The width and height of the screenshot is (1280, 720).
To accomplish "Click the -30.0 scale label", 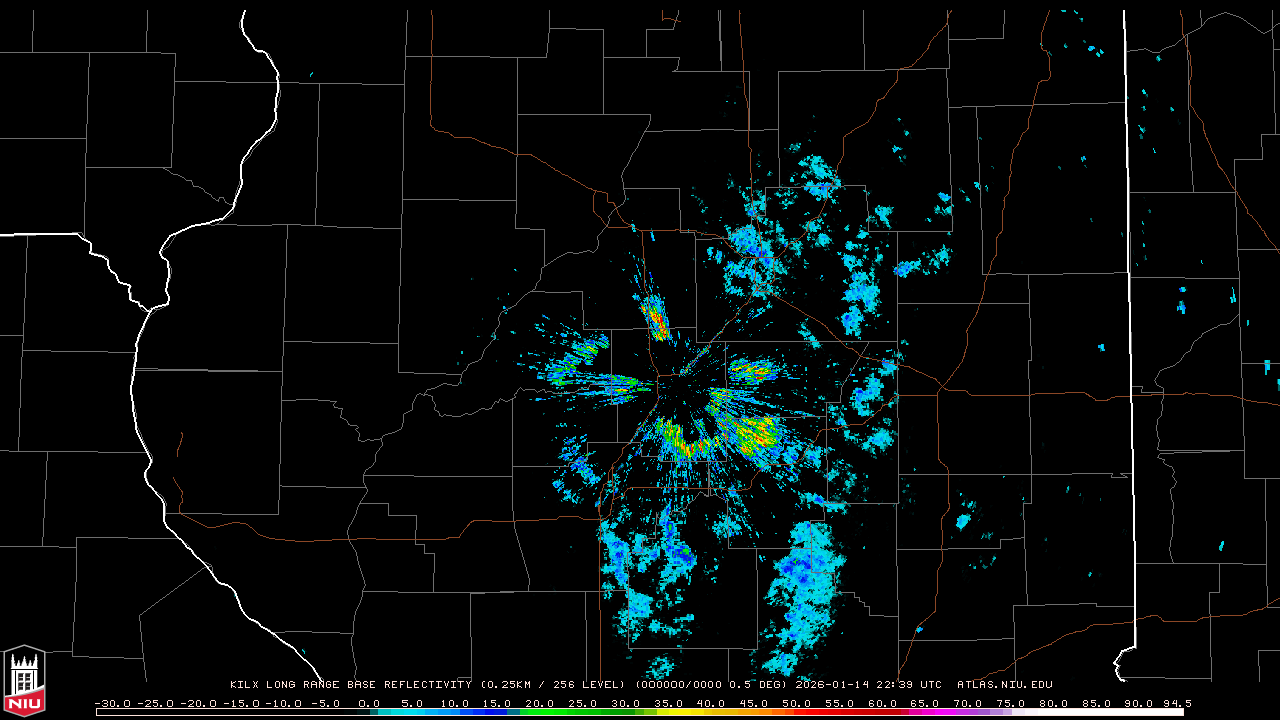I will [x=112, y=703].
